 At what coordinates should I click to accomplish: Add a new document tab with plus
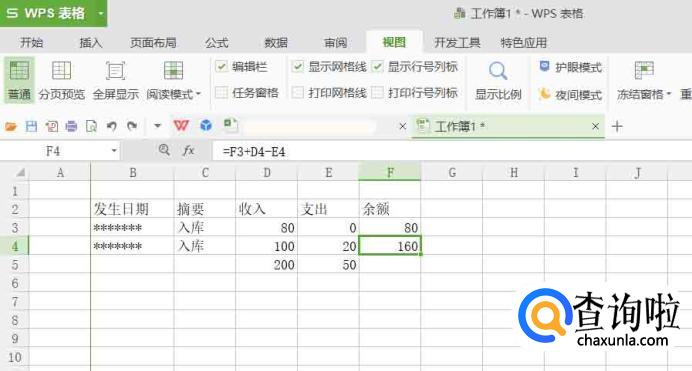click(617, 127)
